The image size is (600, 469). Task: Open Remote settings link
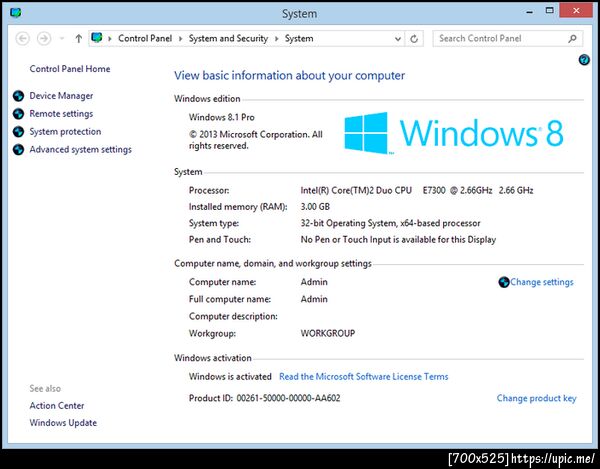coord(61,114)
